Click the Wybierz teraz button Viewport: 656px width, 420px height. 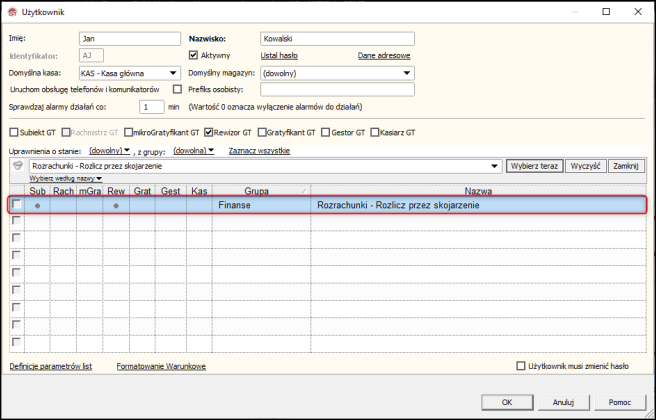coord(535,166)
